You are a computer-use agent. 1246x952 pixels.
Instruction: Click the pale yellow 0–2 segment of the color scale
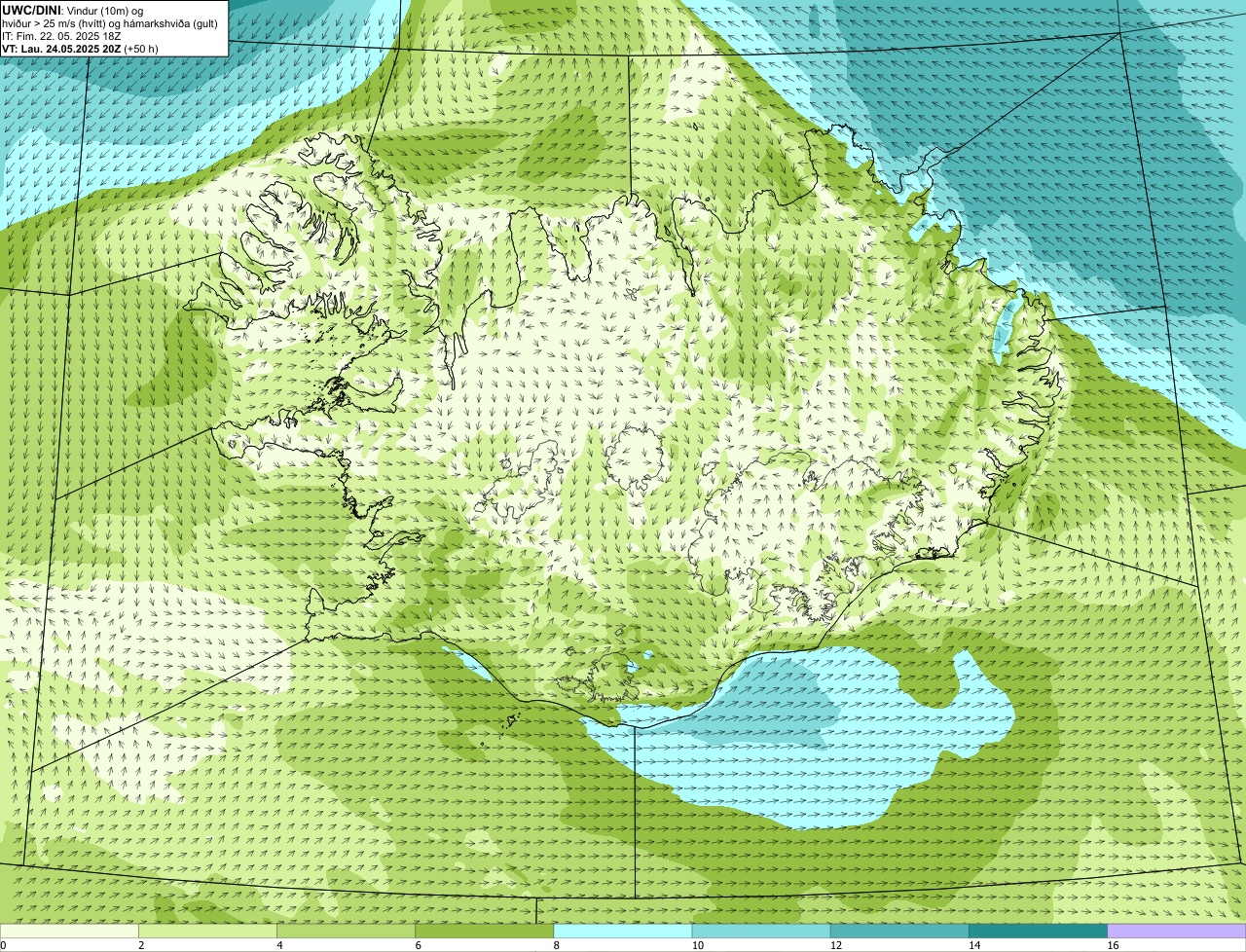point(69,932)
